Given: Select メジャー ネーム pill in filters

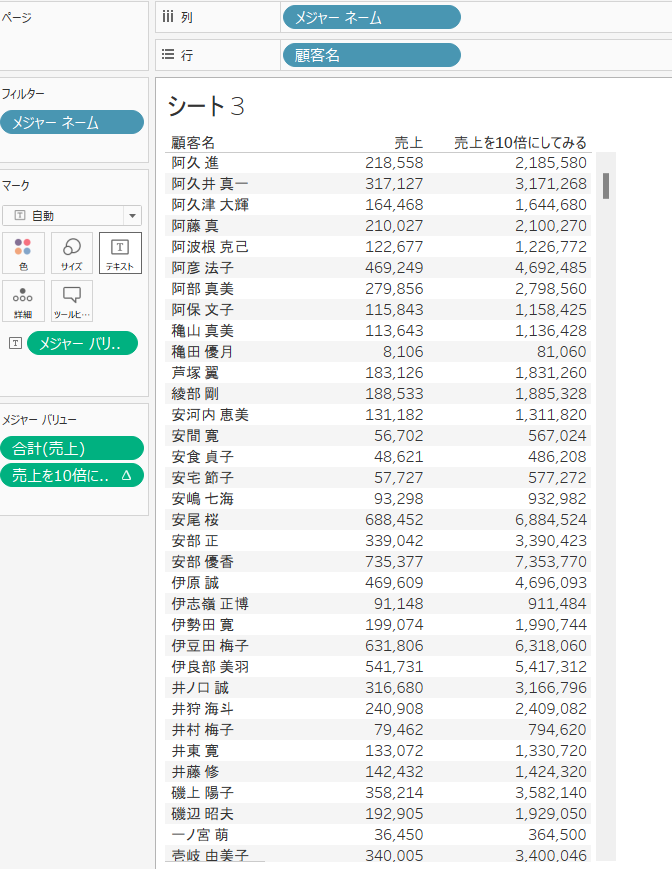Looking at the screenshot, I should tap(72, 122).
